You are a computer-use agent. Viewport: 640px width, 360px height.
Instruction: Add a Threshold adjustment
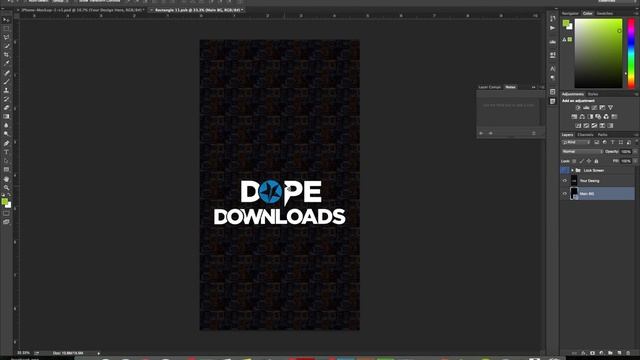pos(594,126)
